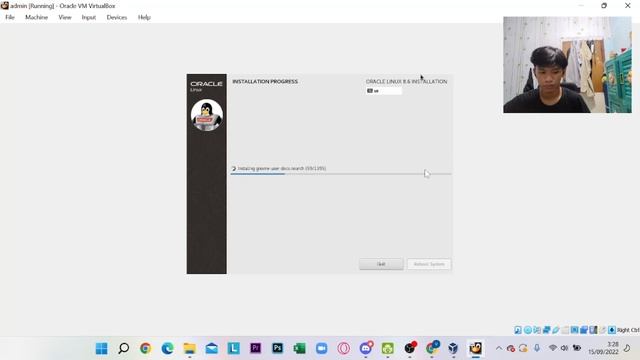Click the INSTALLATION PROGRESS heading
This screenshot has width=640, height=360.
pos(265,81)
